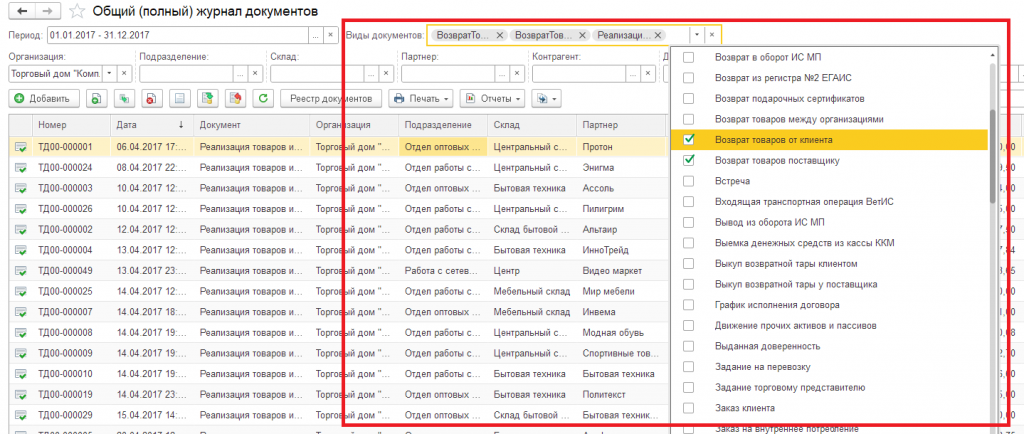
Task: Check 'Возврат из регистра №2 ЕГАИС'
Action: coord(688,78)
